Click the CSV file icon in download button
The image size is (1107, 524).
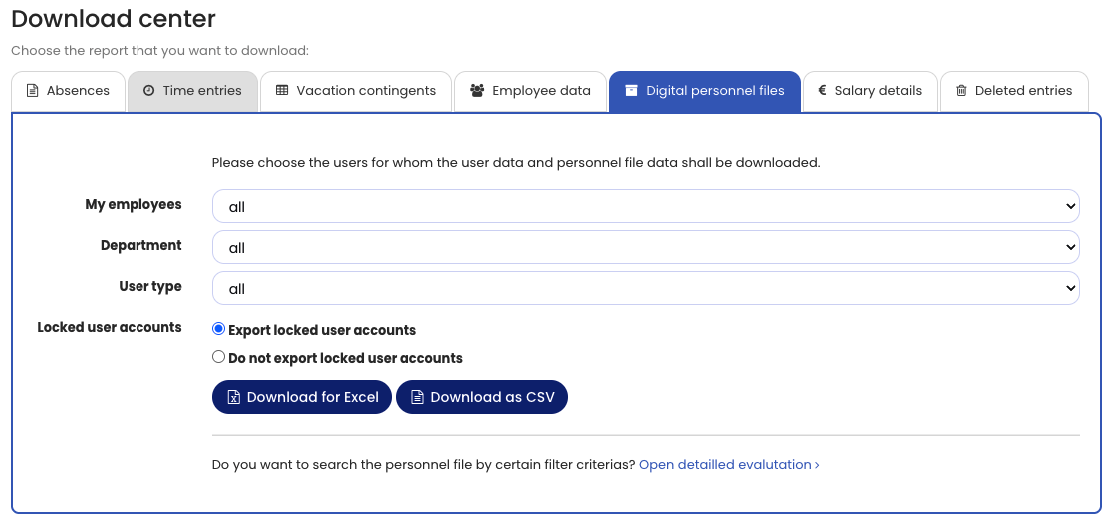[417, 398]
